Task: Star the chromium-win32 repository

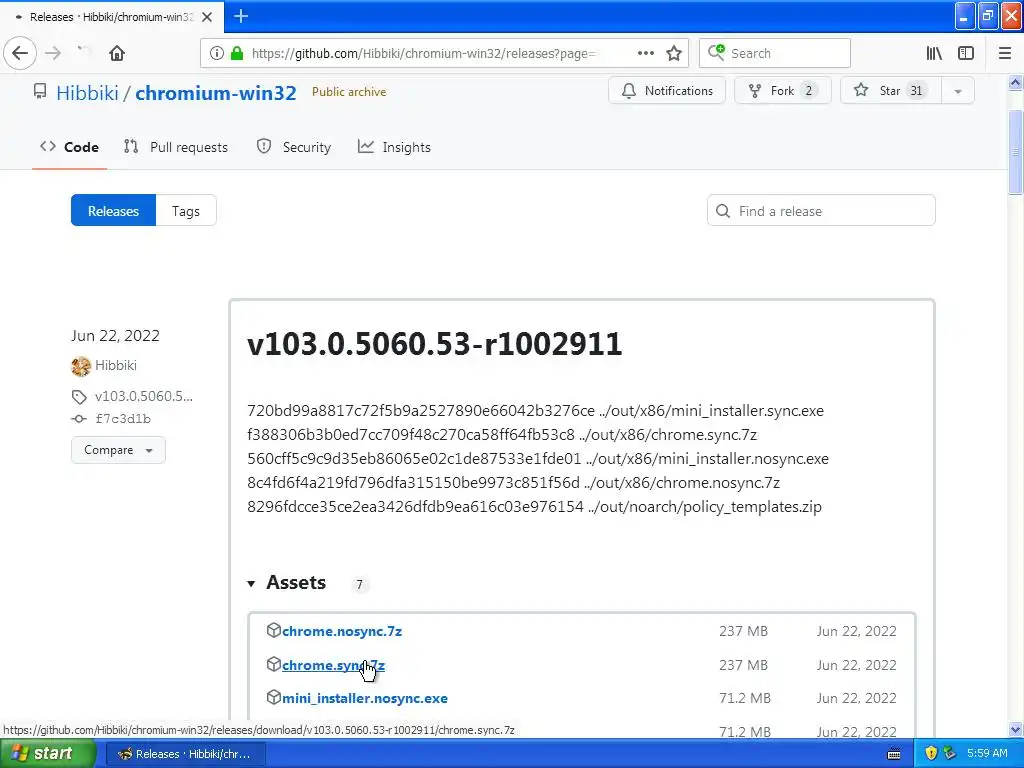Action: tap(891, 91)
